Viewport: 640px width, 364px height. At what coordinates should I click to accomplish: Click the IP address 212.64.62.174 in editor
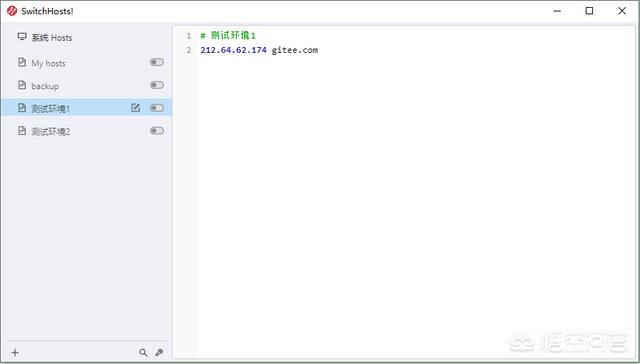coord(233,50)
